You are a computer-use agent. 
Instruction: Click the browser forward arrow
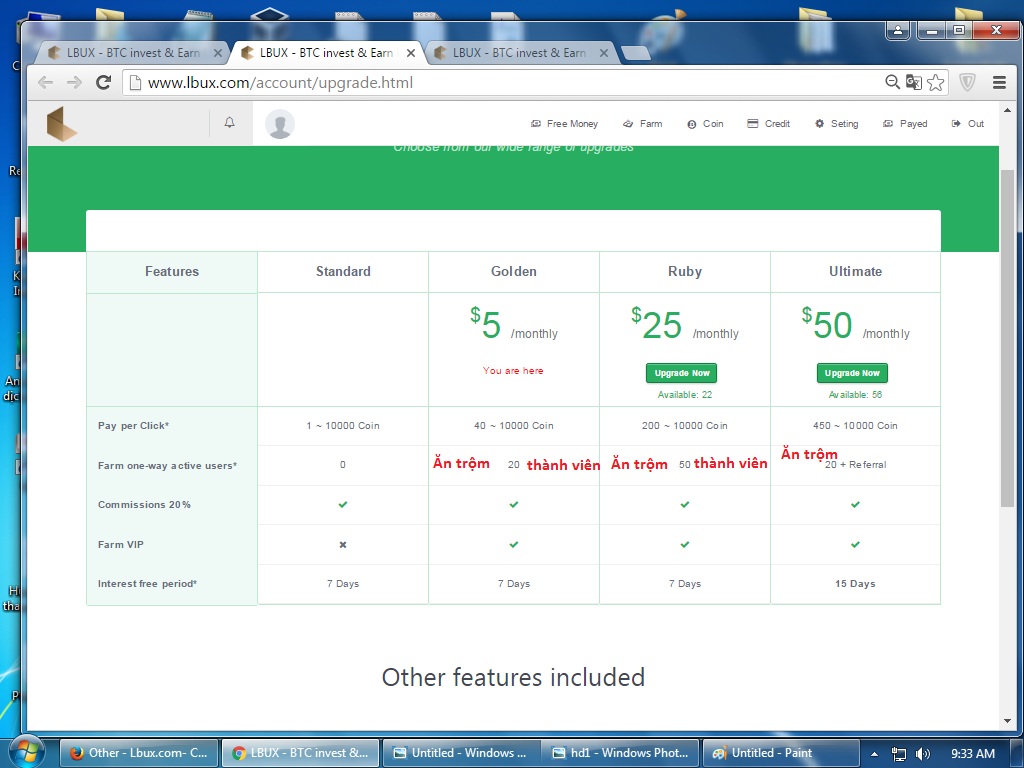[x=74, y=82]
